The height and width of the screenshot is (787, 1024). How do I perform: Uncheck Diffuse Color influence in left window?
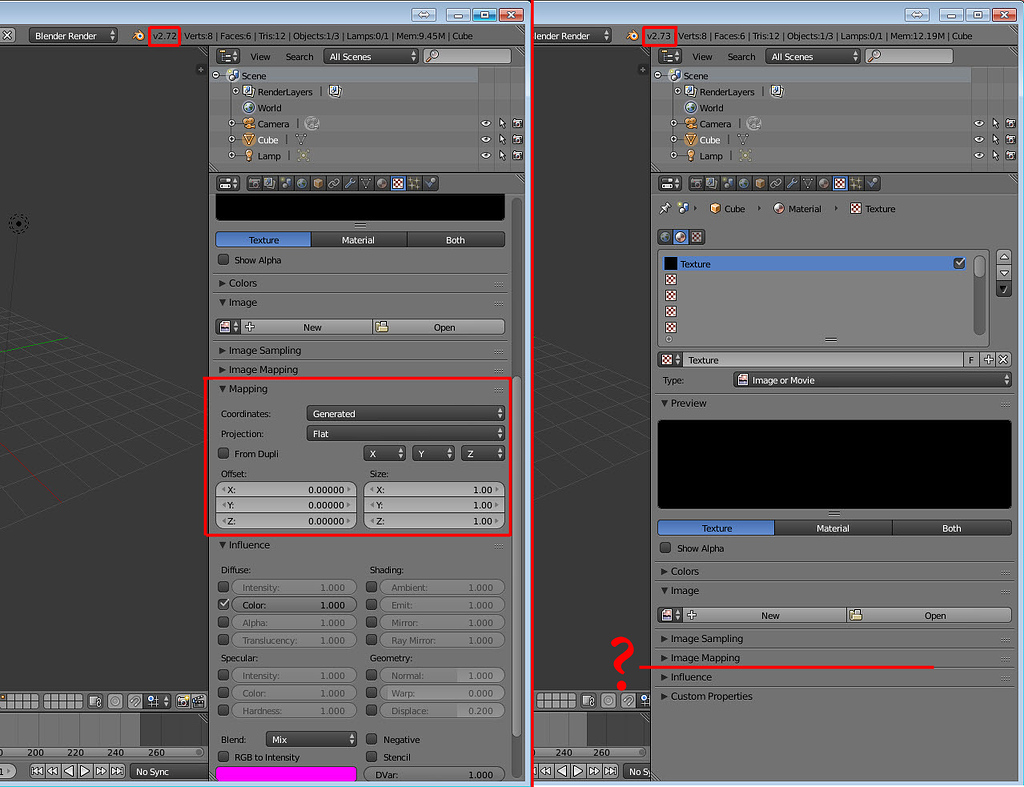click(x=223, y=605)
